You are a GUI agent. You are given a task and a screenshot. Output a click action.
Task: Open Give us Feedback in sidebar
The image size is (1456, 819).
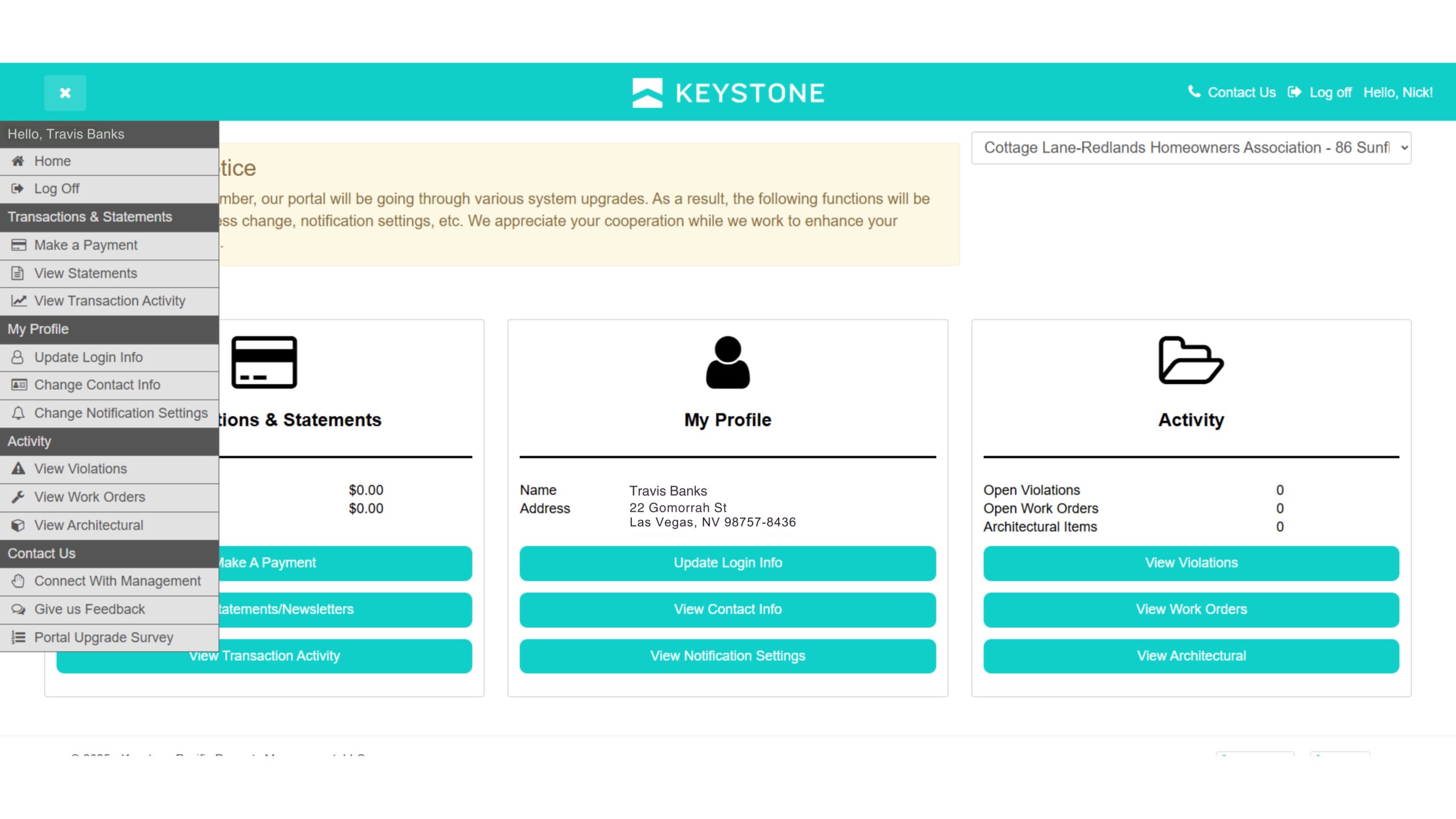(109, 610)
